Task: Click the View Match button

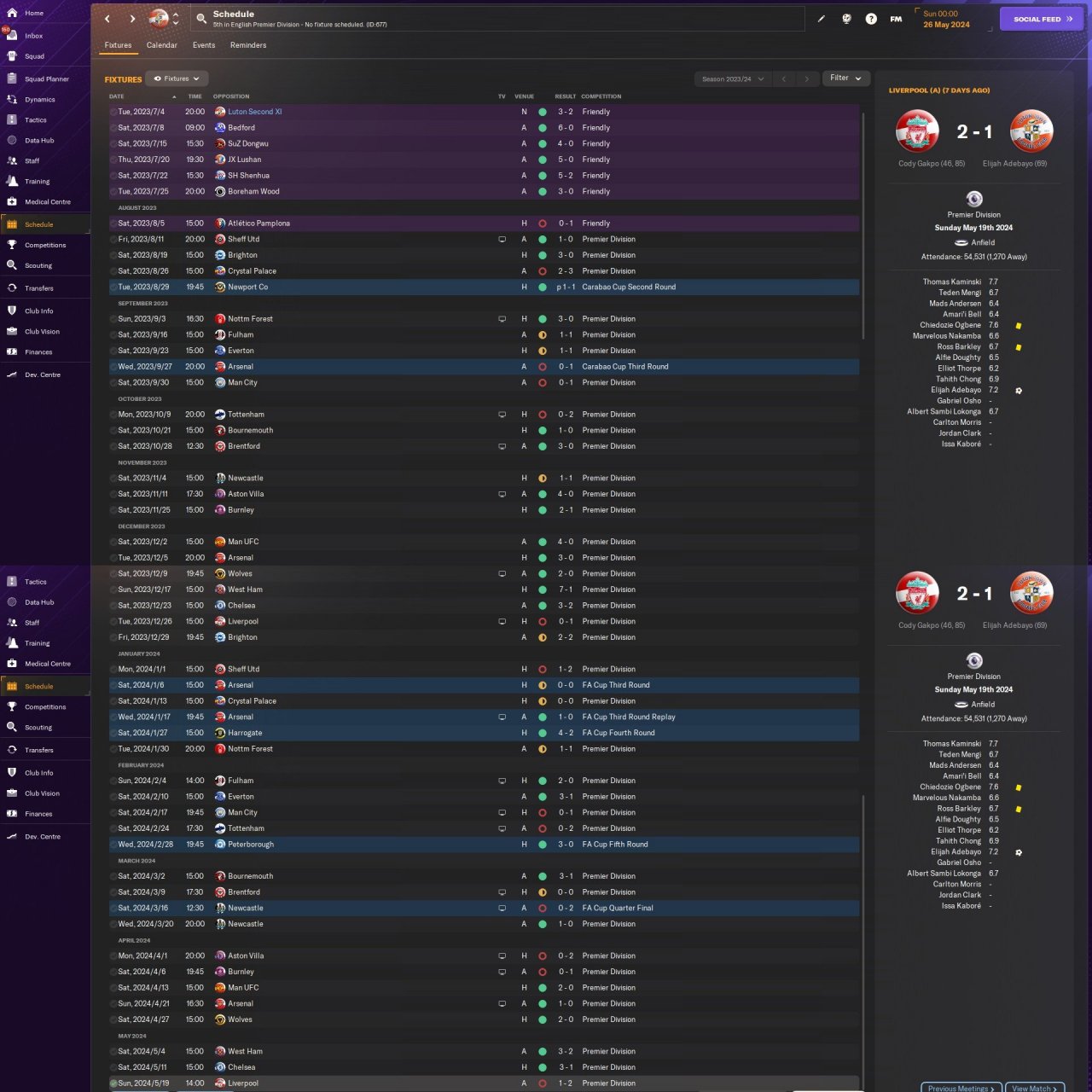Action: point(1035,1088)
